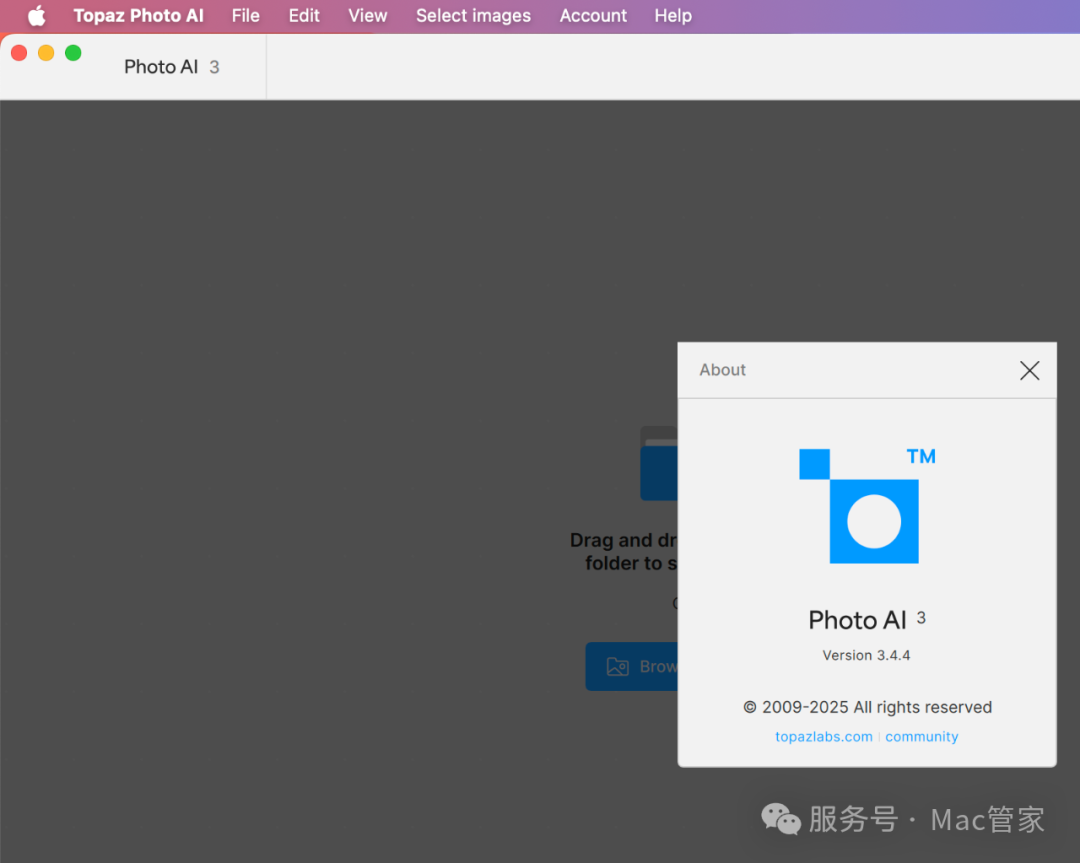Open the community link
This screenshot has height=863, width=1080.
click(x=921, y=737)
